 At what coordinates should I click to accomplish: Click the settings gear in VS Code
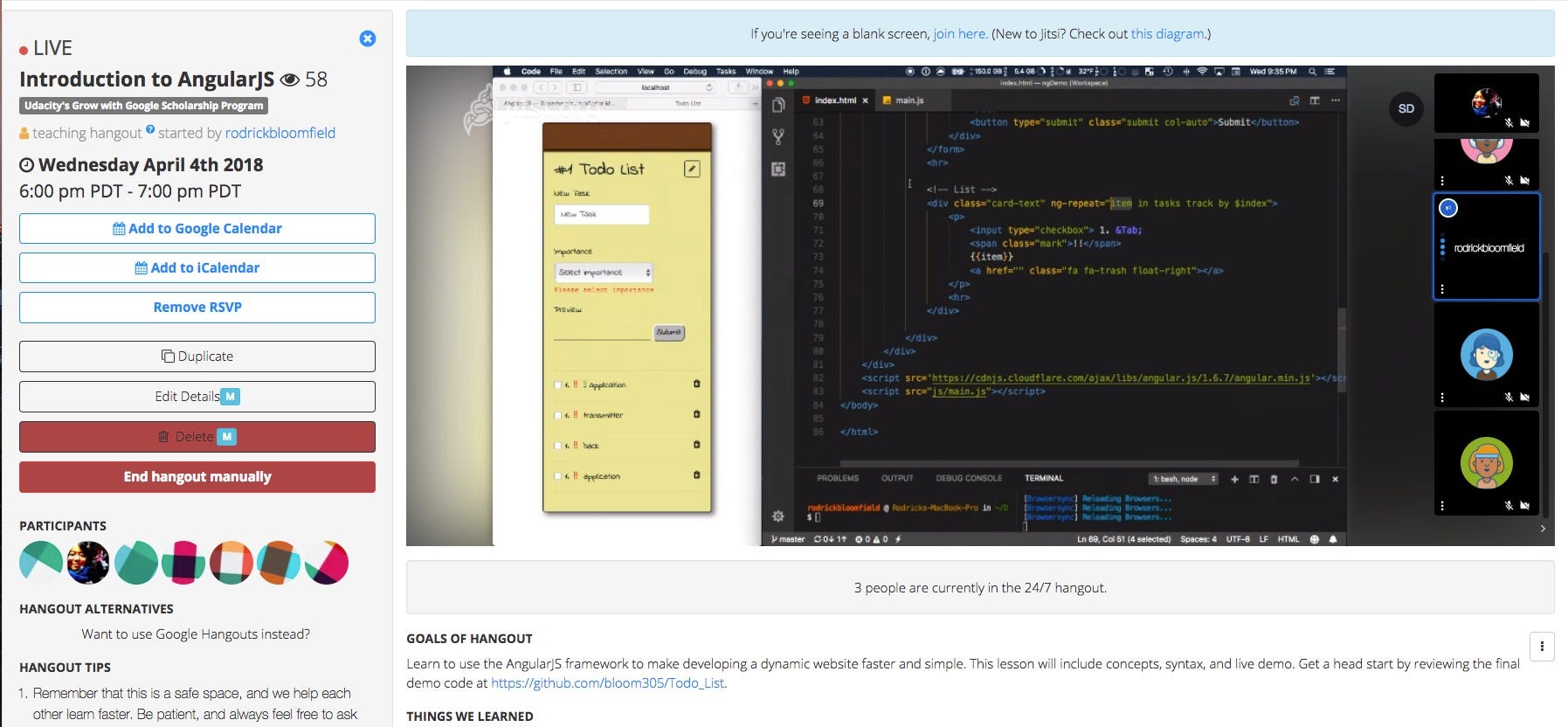[x=777, y=516]
